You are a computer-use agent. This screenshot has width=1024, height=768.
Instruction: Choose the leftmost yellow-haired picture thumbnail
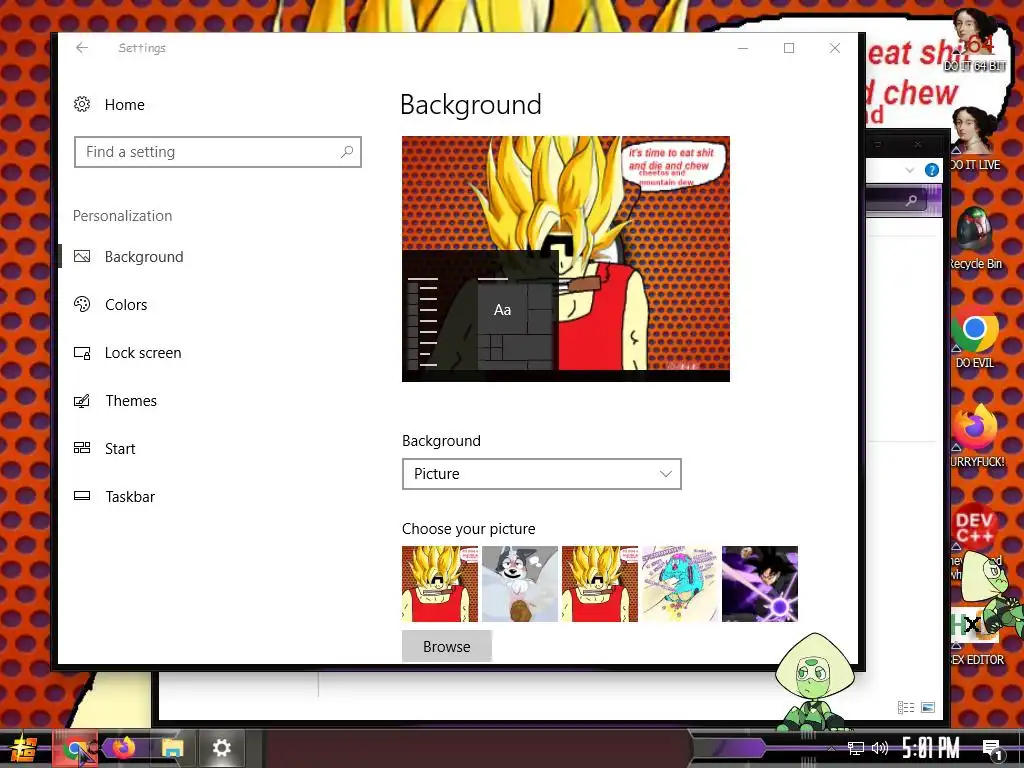click(x=440, y=584)
